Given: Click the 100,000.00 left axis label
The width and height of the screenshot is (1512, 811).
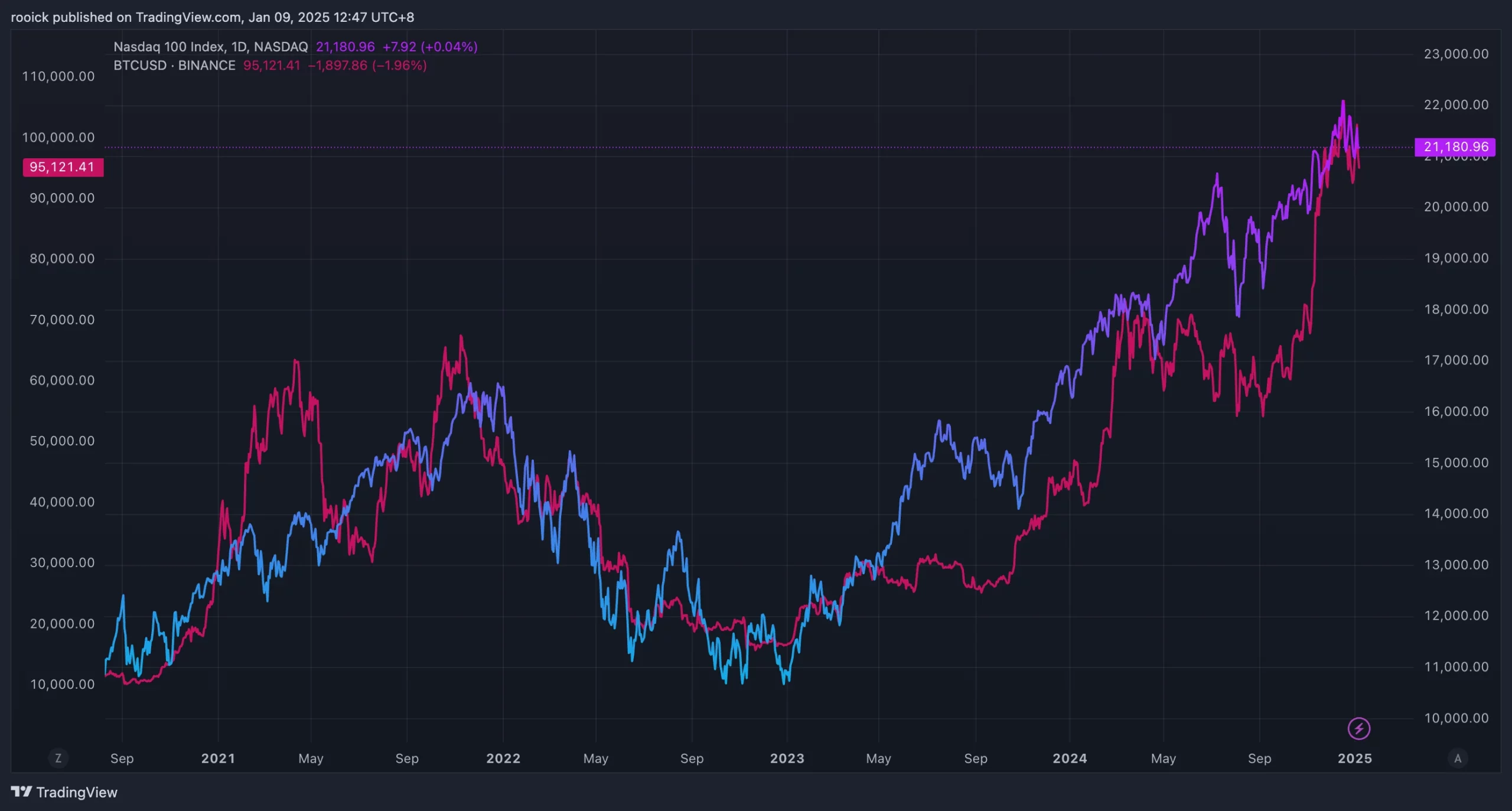Looking at the screenshot, I should coord(58,138).
